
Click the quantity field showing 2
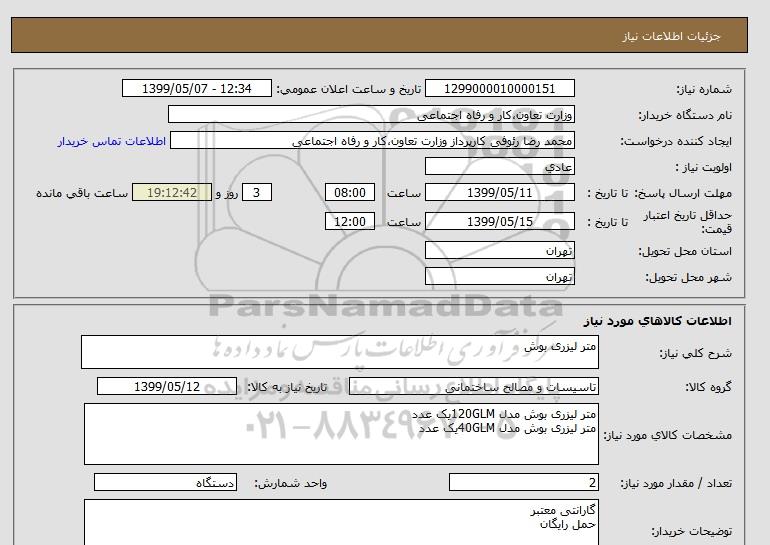pyautogui.click(x=523, y=483)
